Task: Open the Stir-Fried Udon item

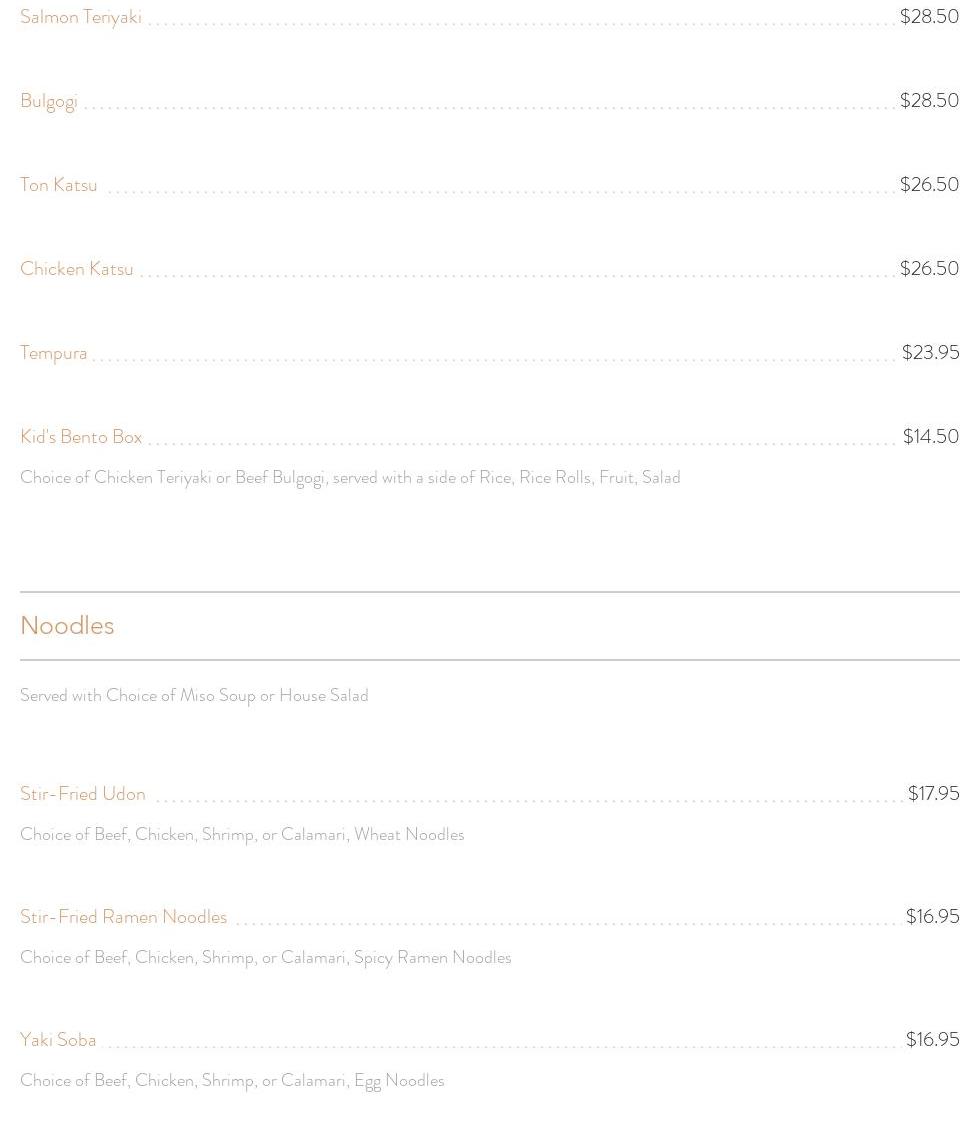Action: pos(83,794)
